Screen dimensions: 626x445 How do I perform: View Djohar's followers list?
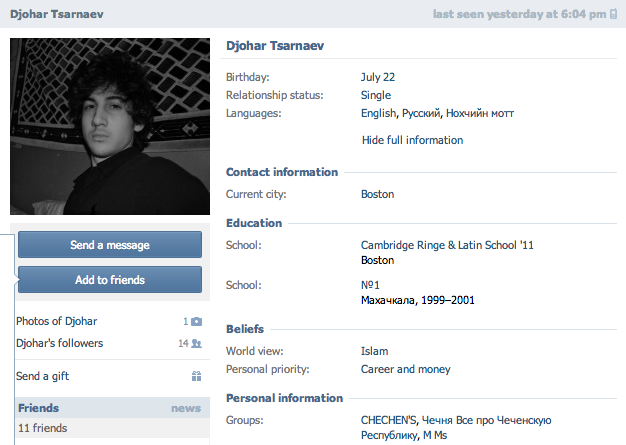pyautogui.click(x=59, y=344)
